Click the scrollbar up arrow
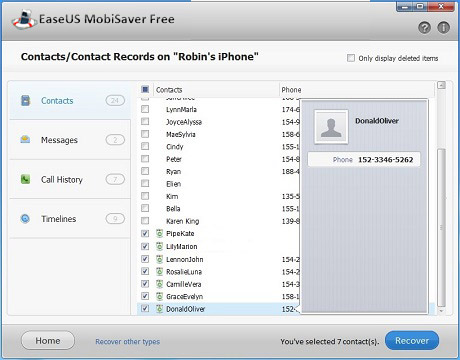The image size is (460, 360). 441,85
